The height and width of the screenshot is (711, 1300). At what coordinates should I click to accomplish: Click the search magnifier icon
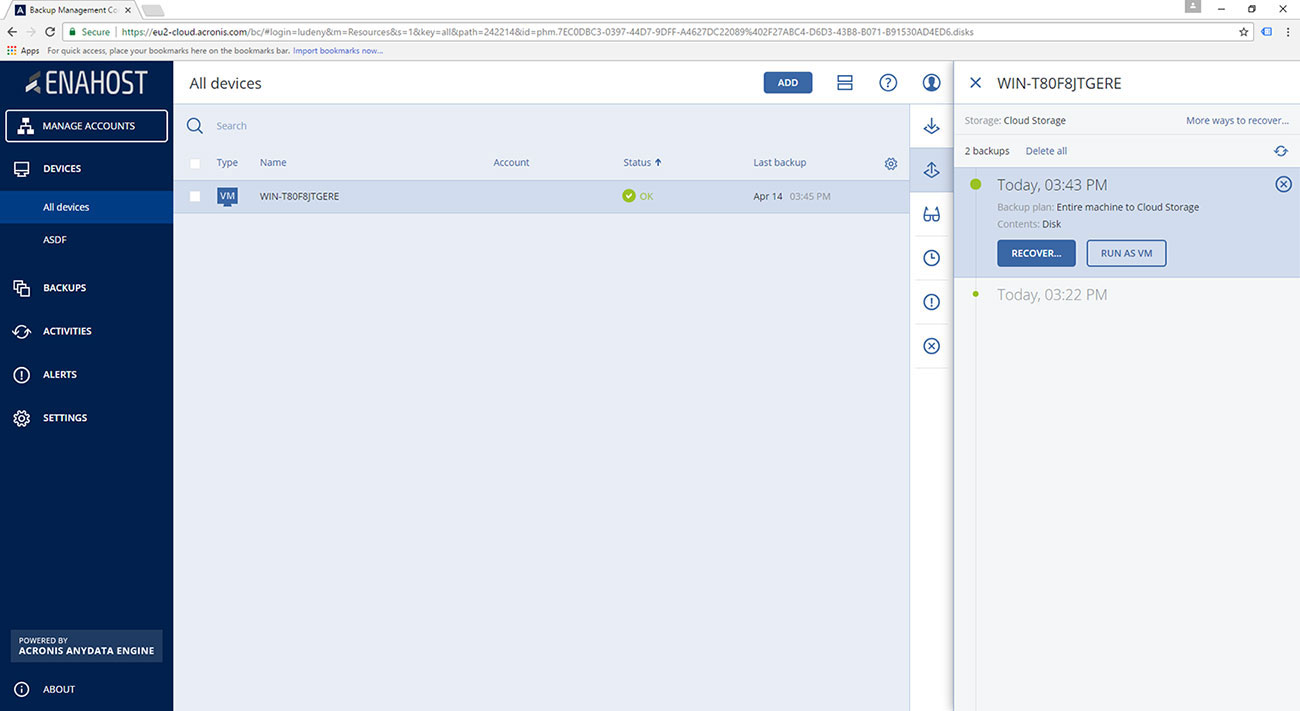pos(195,126)
